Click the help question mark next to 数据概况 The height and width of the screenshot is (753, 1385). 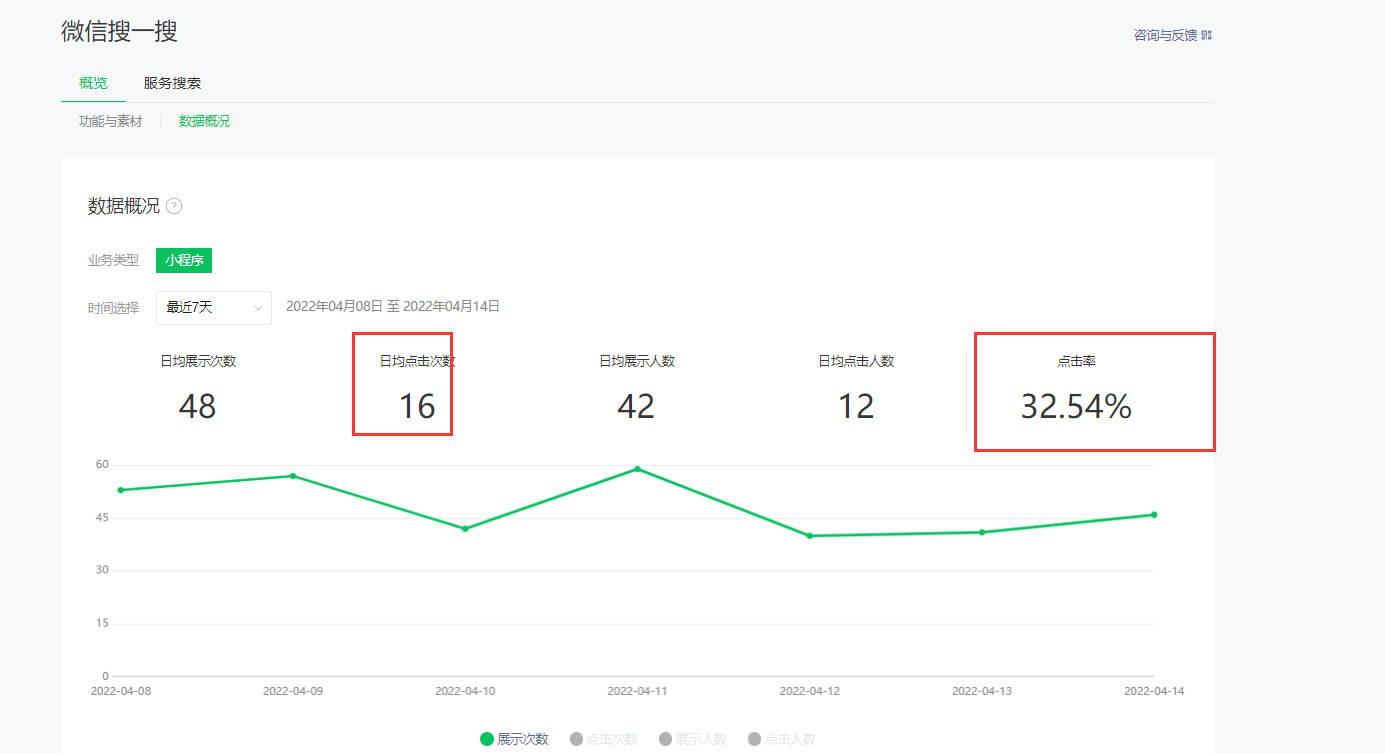click(174, 206)
